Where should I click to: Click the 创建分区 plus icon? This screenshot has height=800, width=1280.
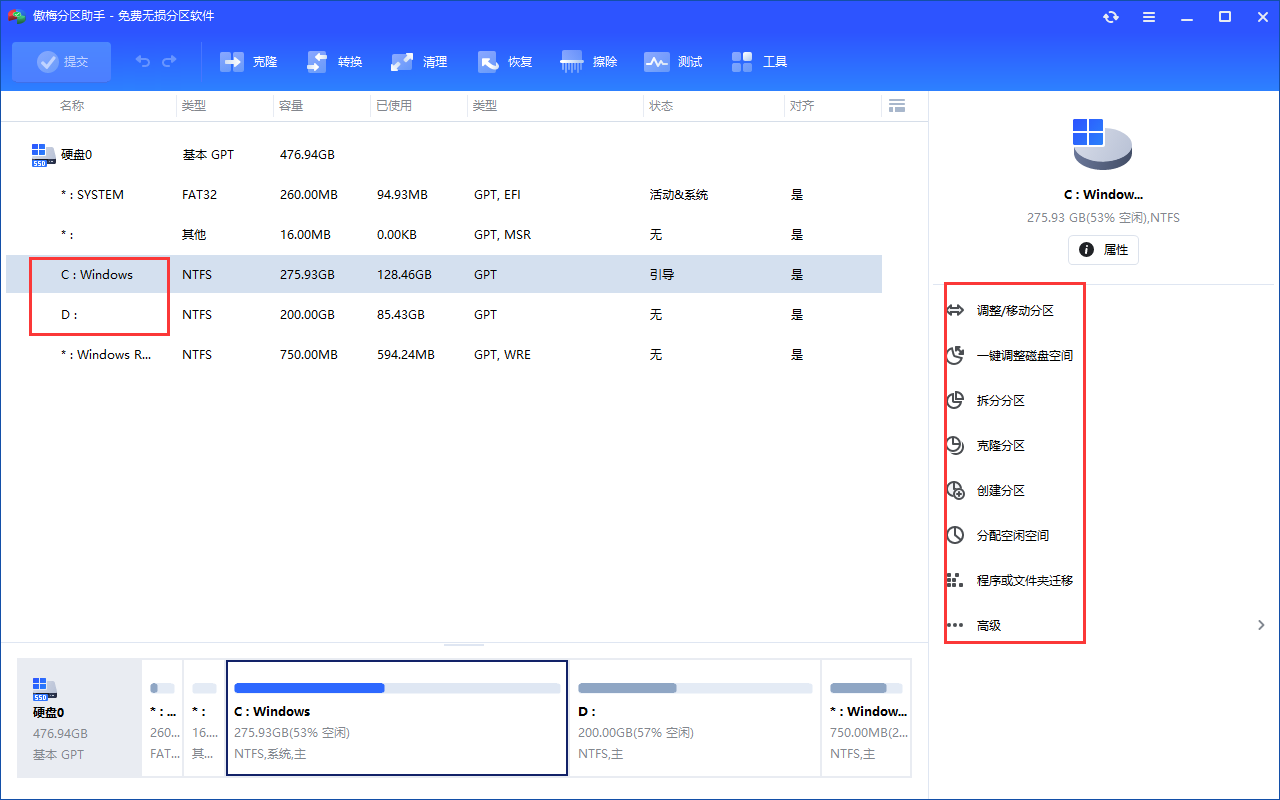click(955, 490)
